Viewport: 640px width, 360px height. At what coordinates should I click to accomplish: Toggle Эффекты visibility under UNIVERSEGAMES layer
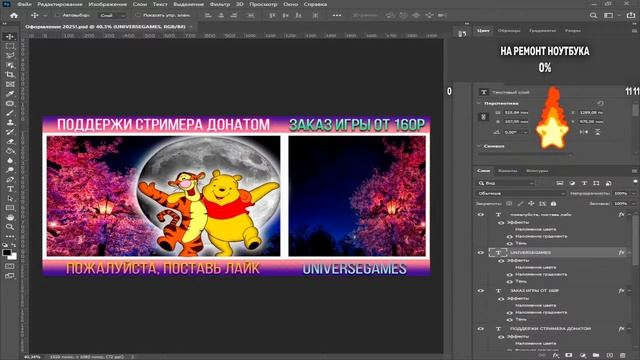coord(501,260)
